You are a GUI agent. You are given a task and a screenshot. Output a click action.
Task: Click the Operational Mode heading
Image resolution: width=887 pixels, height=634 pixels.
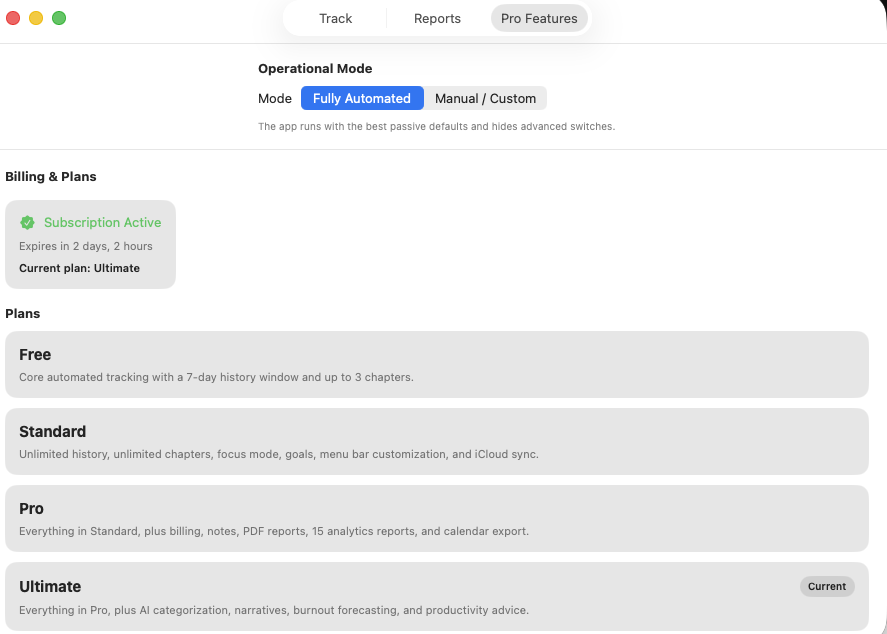[315, 68]
